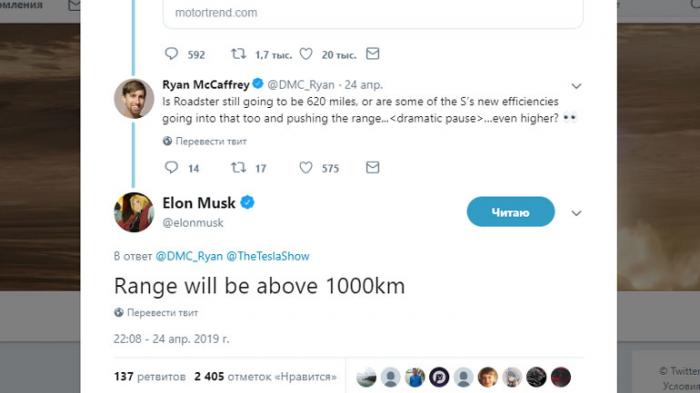Screen dimensions: 700x393
Task: View the 2 405 likes list
Action: 265,376
